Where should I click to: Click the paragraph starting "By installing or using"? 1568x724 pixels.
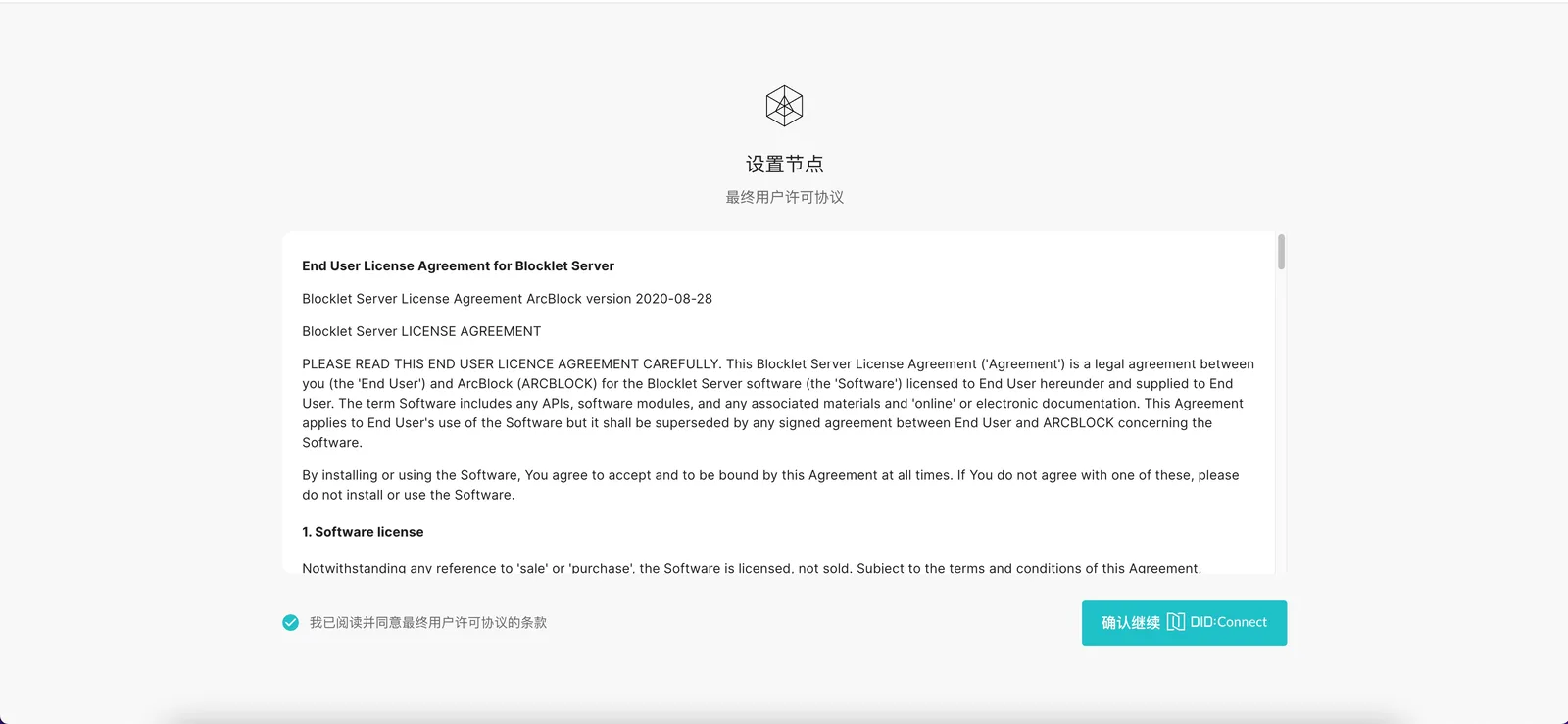770,485
